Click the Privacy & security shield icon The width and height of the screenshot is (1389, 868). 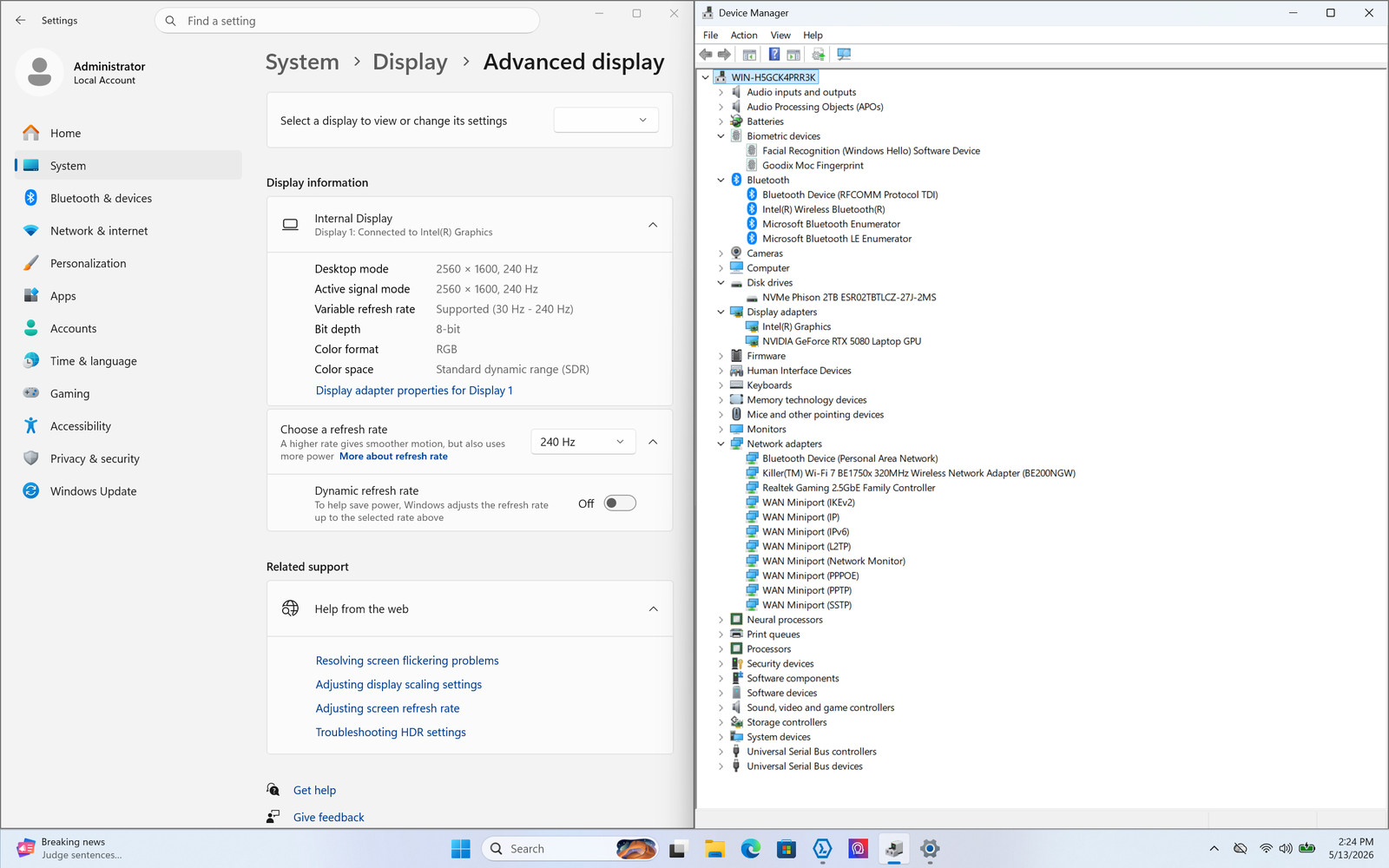[x=31, y=458]
